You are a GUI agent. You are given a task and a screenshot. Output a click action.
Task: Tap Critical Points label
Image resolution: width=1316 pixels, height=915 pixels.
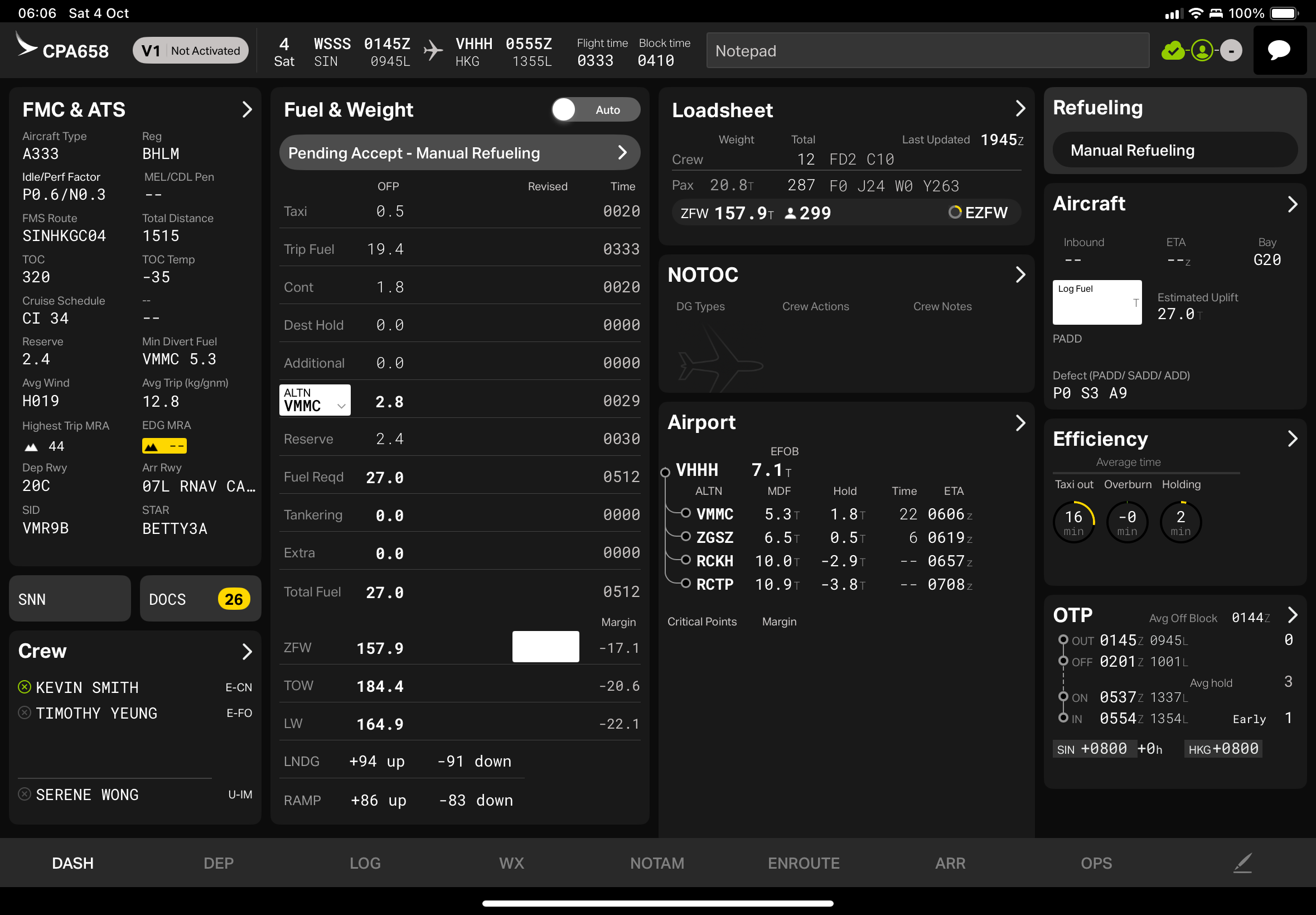click(702, 622)
